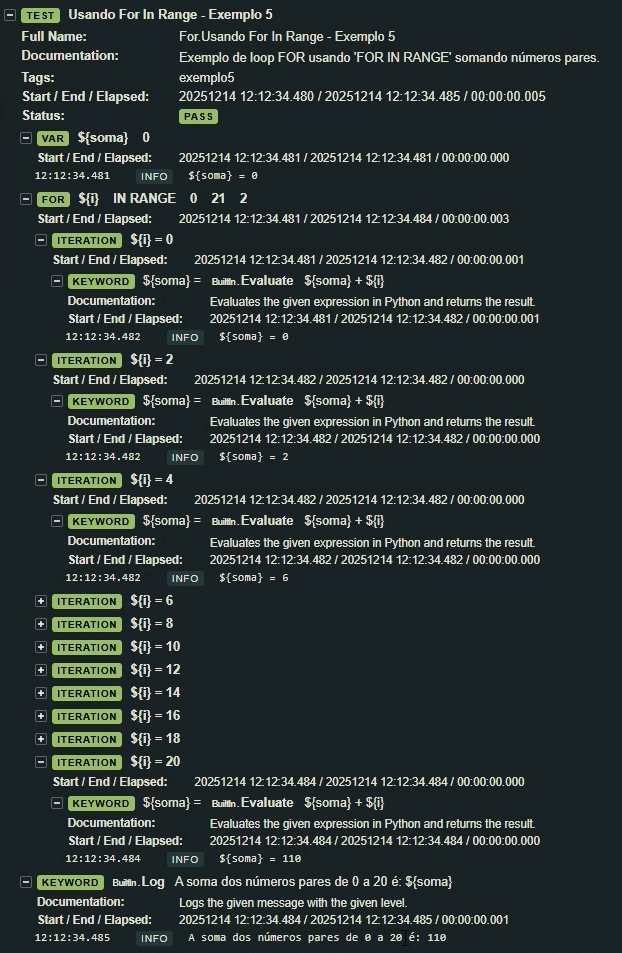Collapse the test Usando For In Range
622x953 pixels.
pos(10,16)
